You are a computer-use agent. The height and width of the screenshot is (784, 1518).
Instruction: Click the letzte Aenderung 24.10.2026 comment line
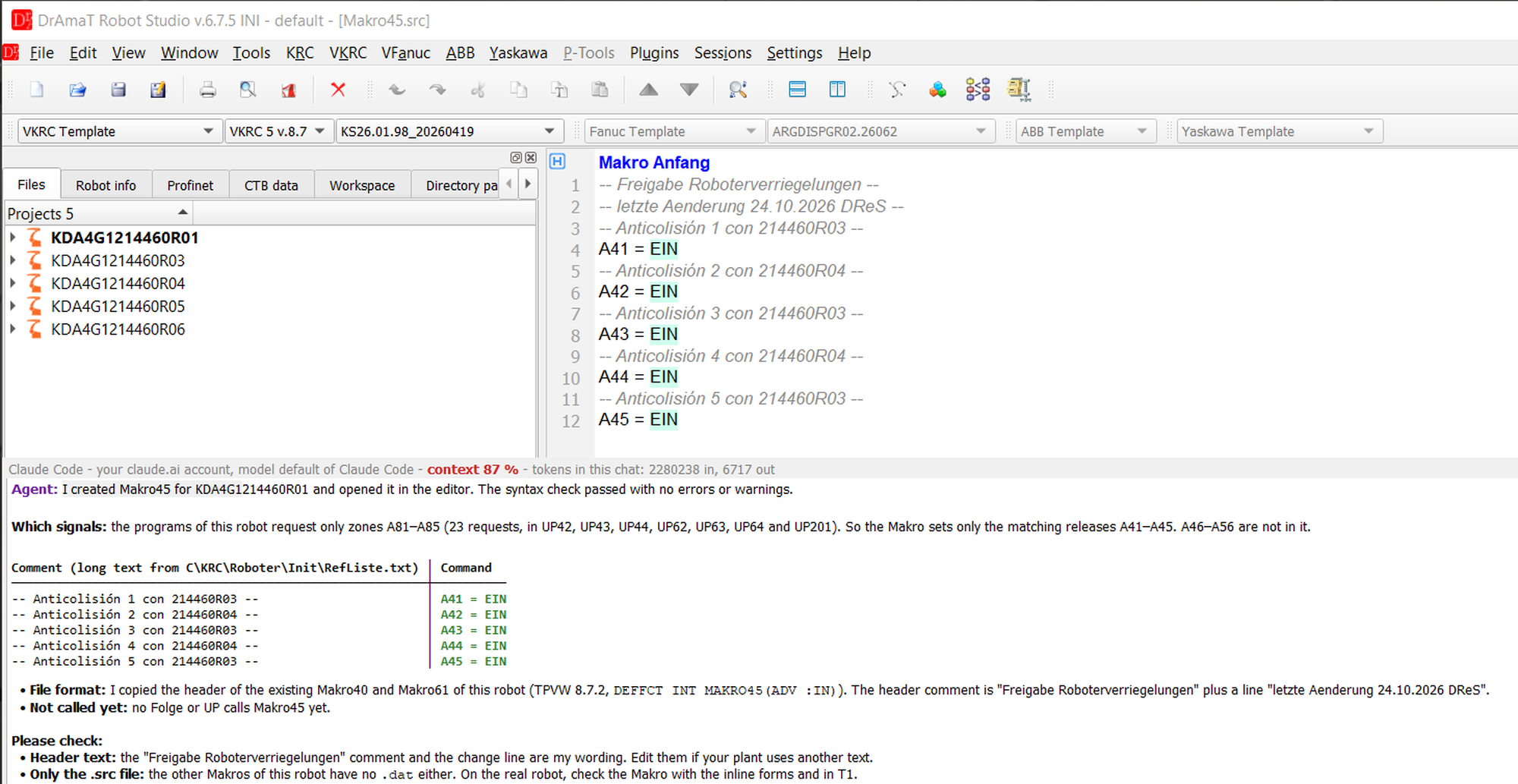pyautogui.click(x=751, y=206)
